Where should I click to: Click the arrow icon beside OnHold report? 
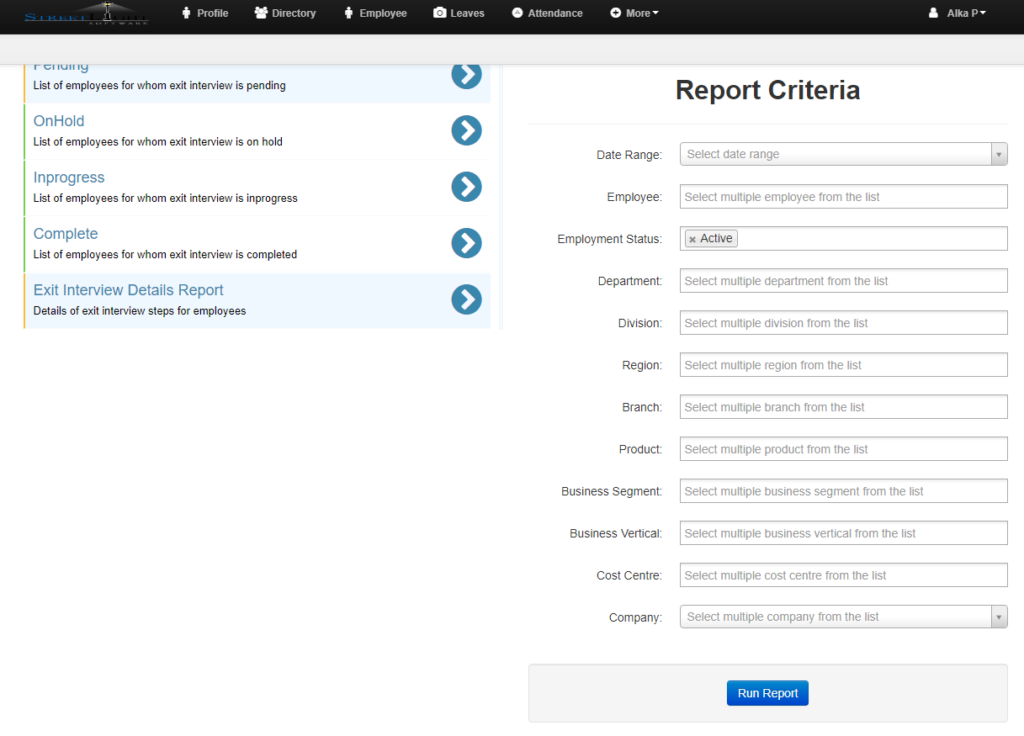pyautogui.click(x=466, y=130)
